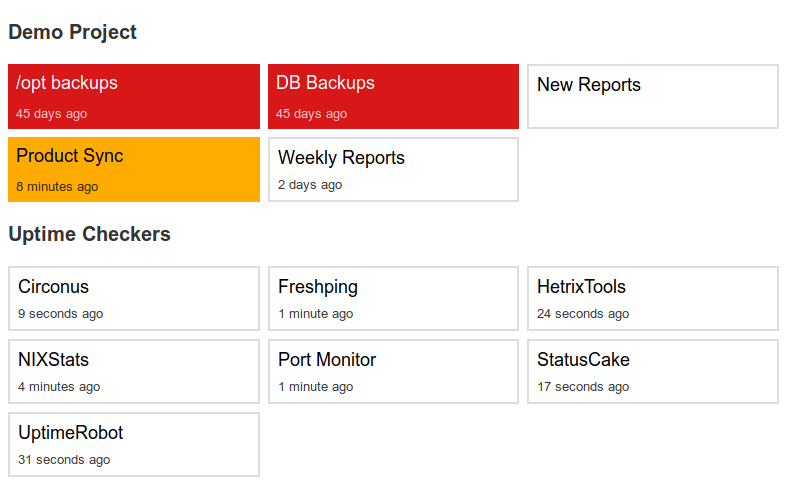Select the Freshping card

pyautogui.click(x=393, y=298)
